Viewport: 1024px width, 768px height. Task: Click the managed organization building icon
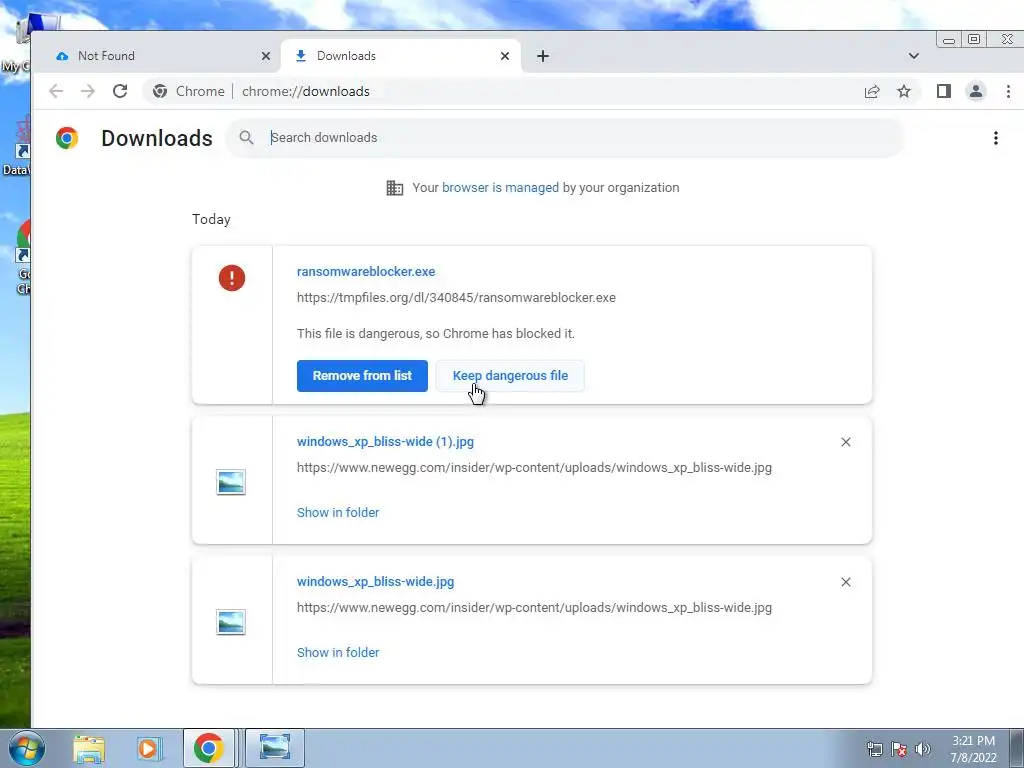click(x=394, y=188)
